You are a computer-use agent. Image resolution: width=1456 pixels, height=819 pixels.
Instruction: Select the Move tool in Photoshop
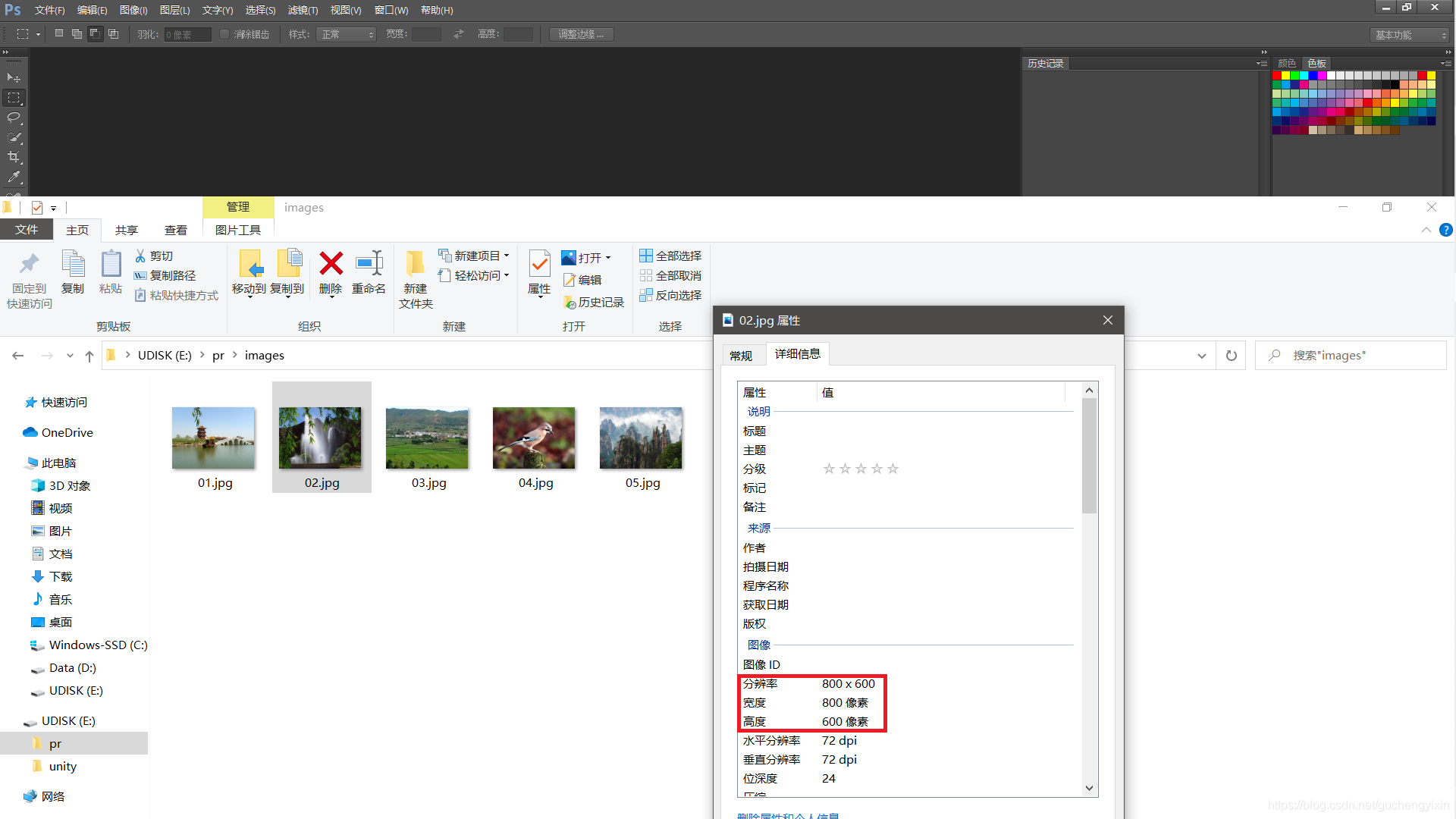coord(14,78)
